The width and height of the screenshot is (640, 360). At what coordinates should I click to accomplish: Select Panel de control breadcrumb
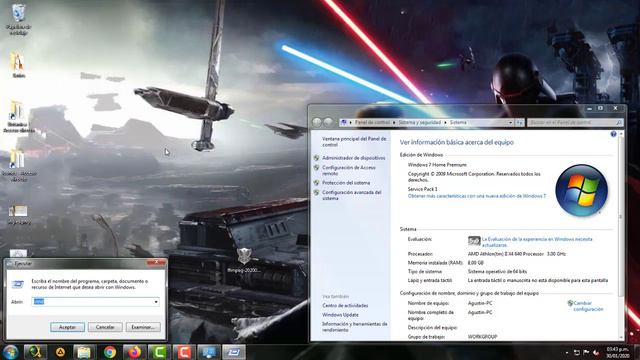372,122
